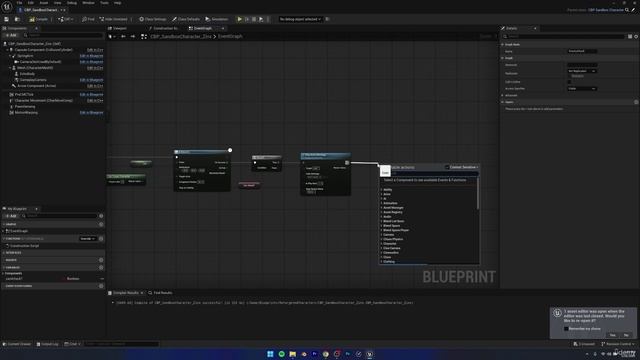Add a new event dispatcher plus icon

click(101, 286)
